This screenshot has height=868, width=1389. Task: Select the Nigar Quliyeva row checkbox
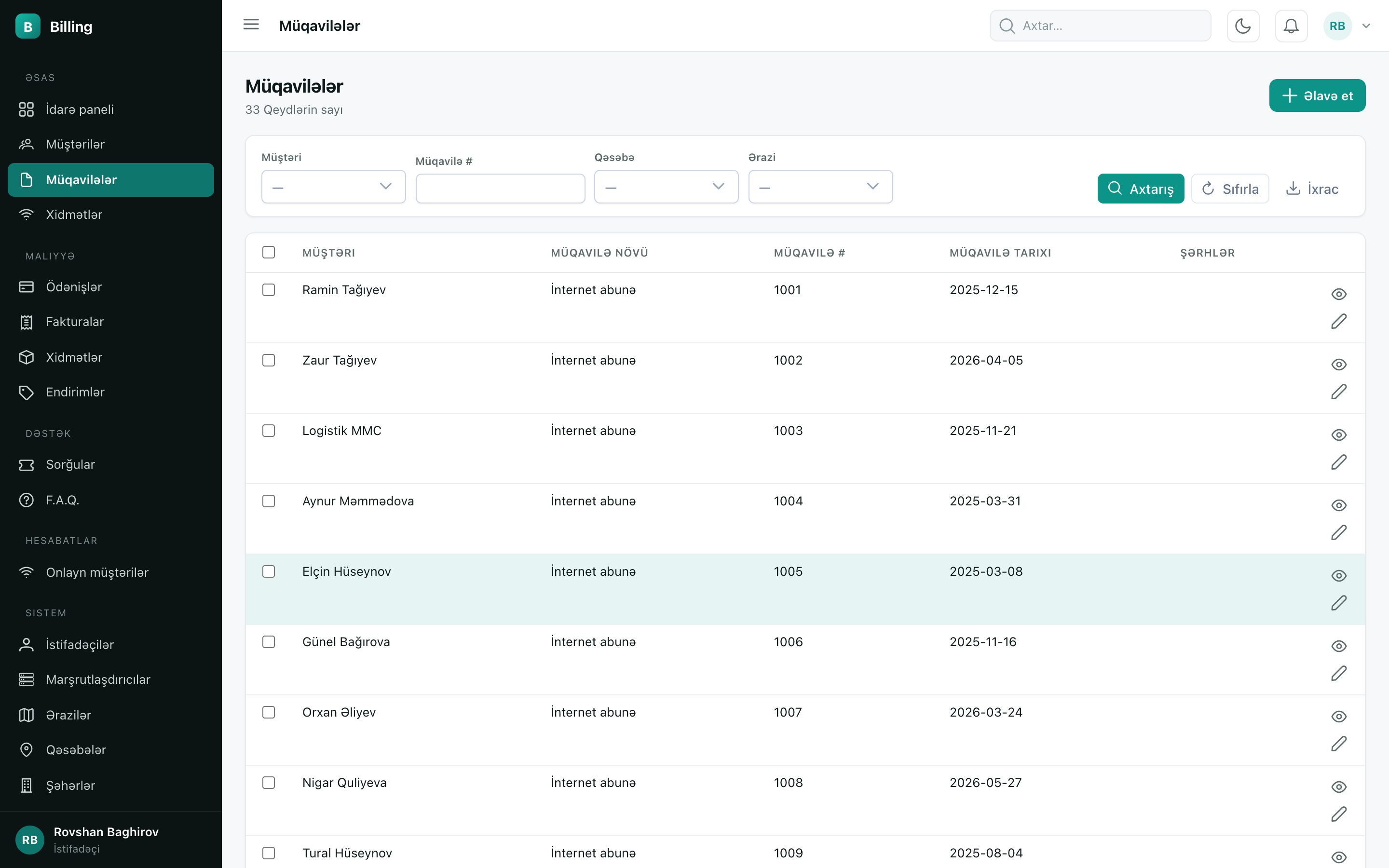(269, 783)
